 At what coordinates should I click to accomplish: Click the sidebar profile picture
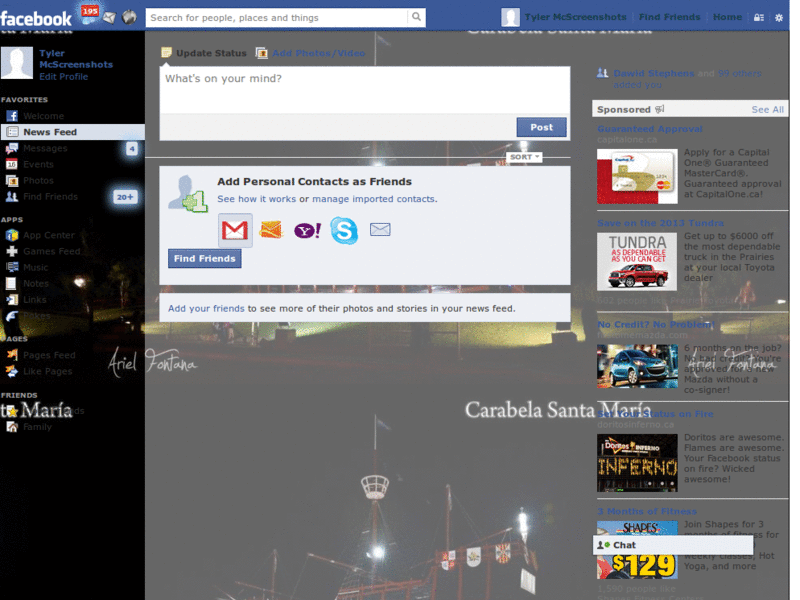pyautogui.click(x=17, y=63)
